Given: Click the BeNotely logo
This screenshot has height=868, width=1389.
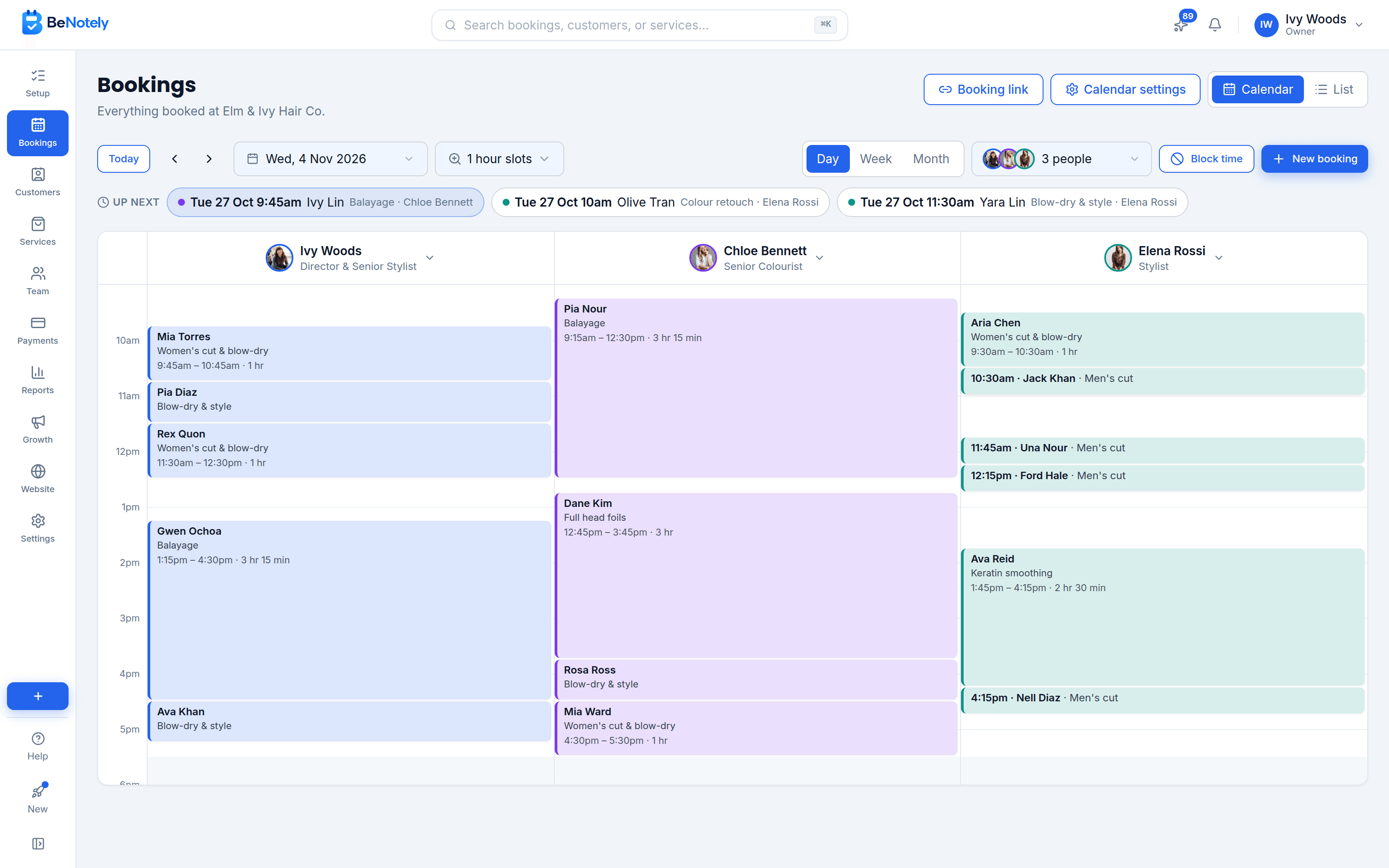Looking at the screenshot, I should (x=65, y=23).
